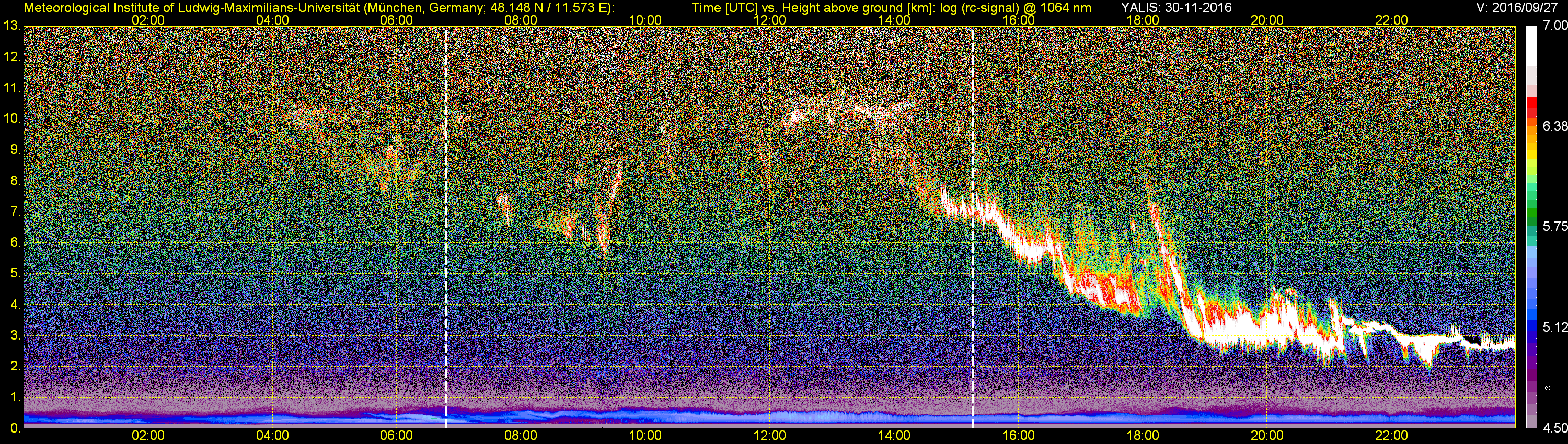Click the 13 km height axis label
The image size is (1568, 444).
click(x=11, y=26)
